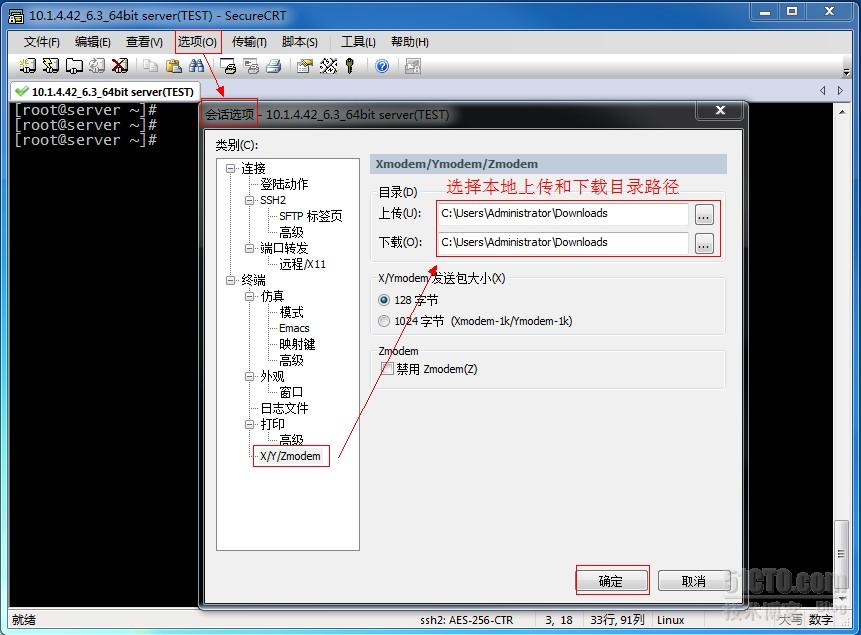Check the 禁用 Zmodem checkbox

click(387, 369)
